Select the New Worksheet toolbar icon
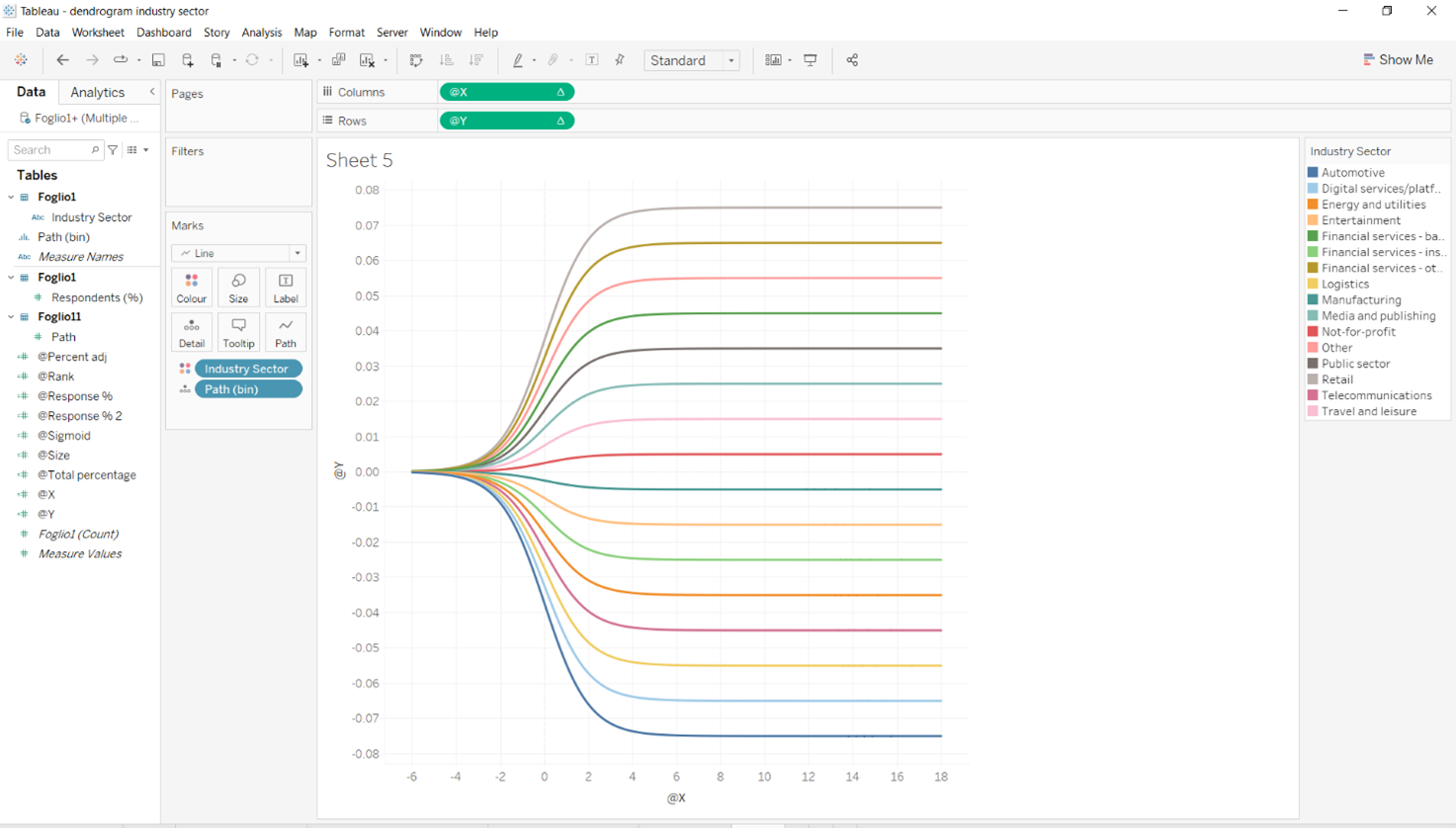Image resolution: width=1456 pixels, height=828 pixels. tap(302, 60)
